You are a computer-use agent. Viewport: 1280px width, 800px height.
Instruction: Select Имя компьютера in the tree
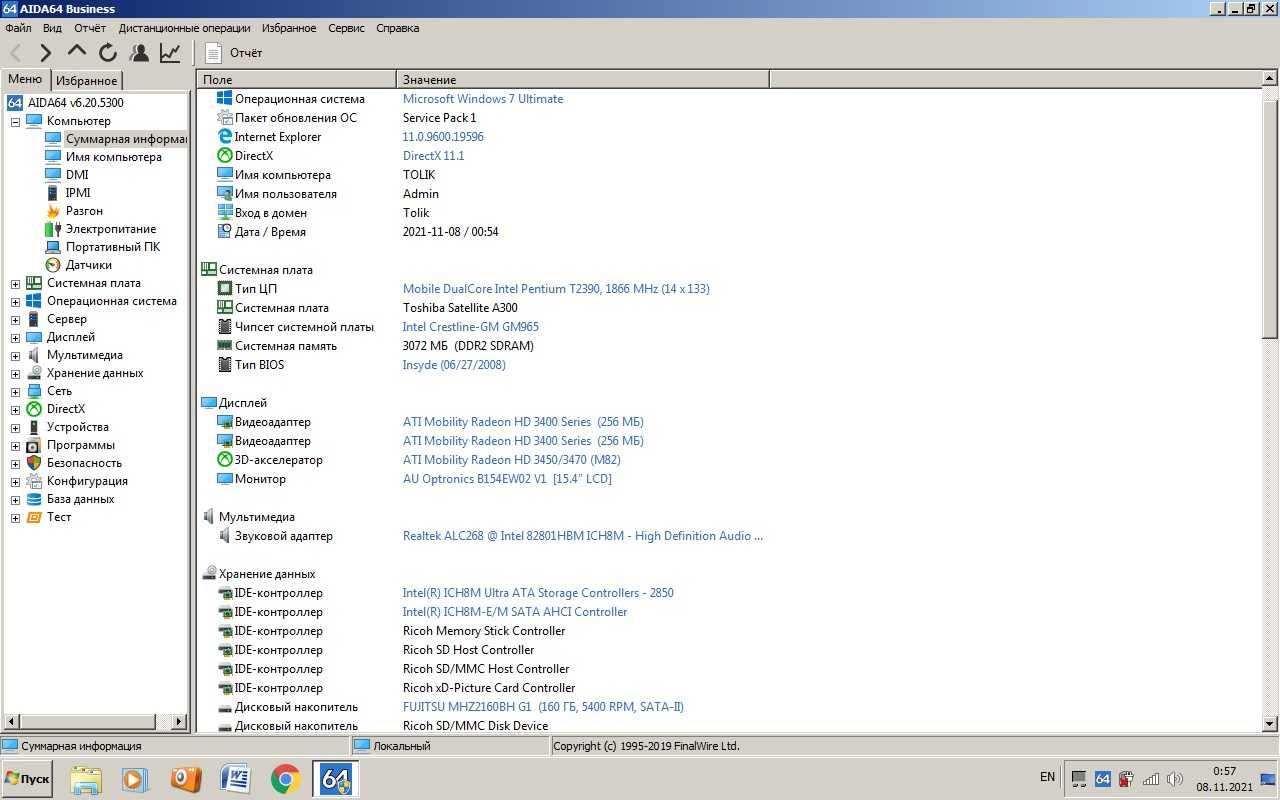pyautogui.click(x=113, y=157)
